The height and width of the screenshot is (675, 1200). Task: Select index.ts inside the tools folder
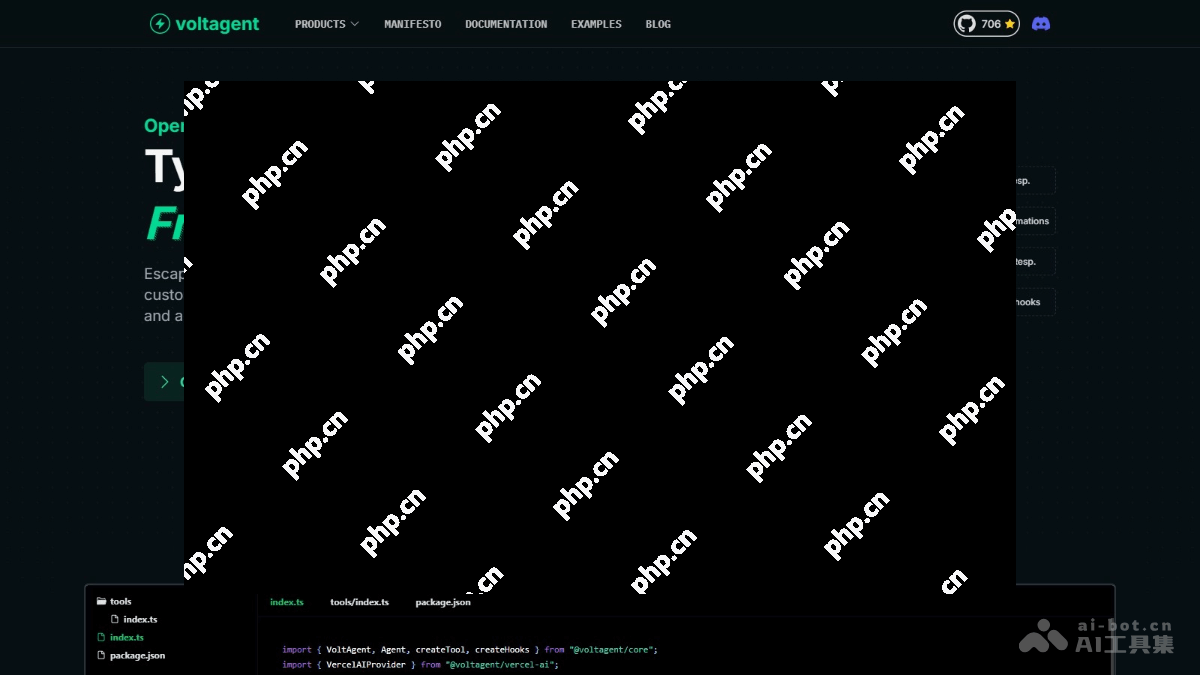[137, 618]
